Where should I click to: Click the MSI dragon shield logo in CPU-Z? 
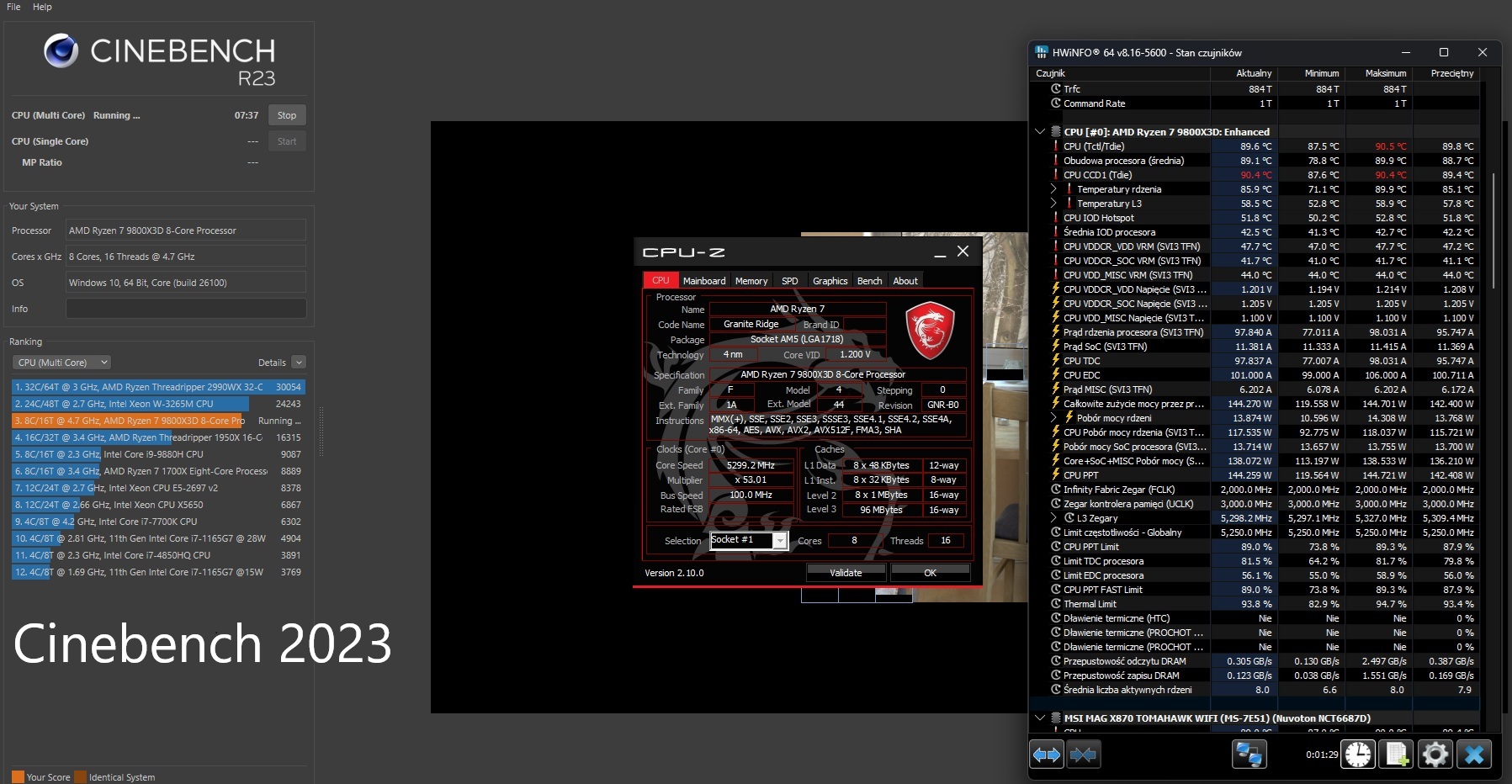pyautogui.click(x=930, y=331)
